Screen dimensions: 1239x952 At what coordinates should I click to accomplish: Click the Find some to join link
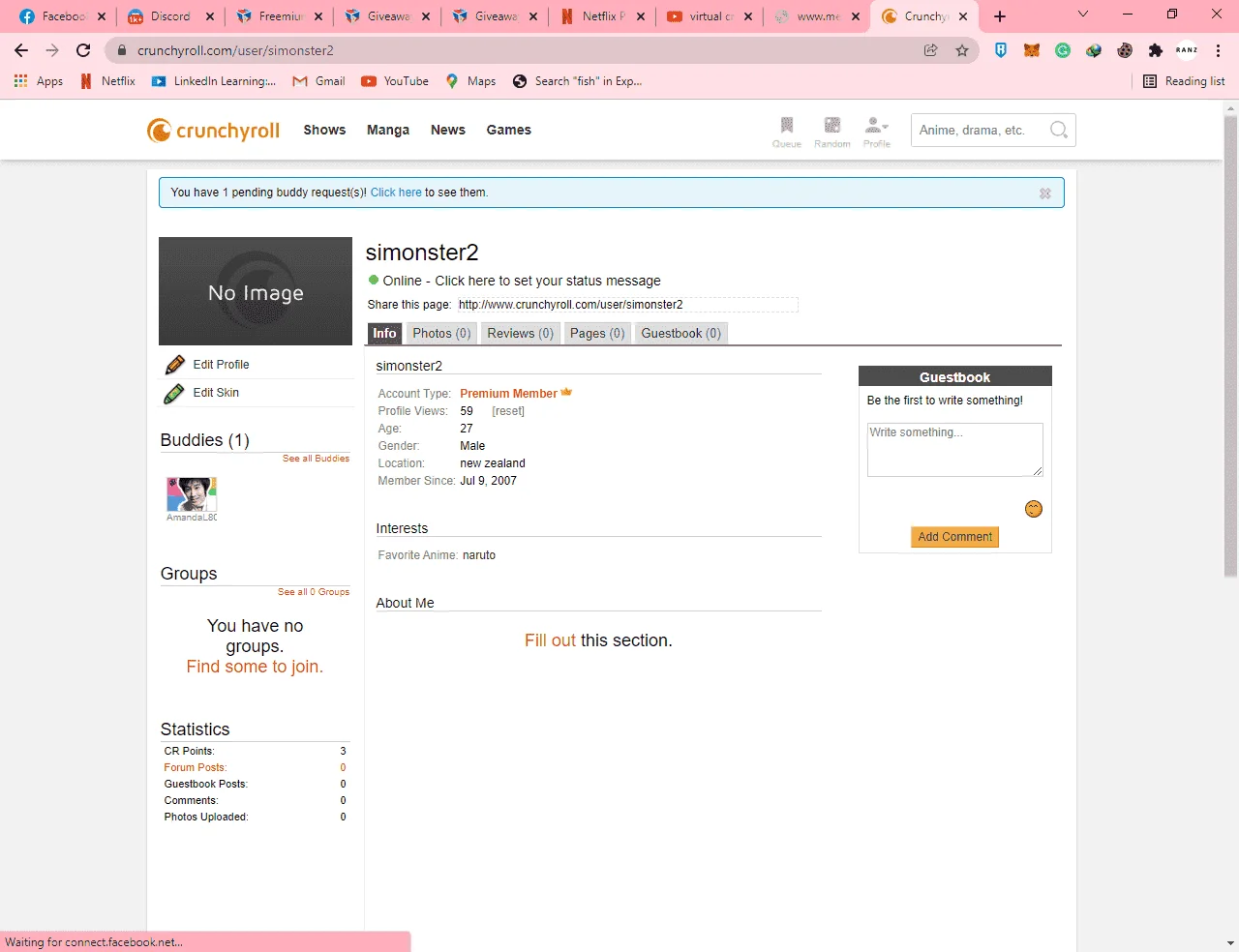[255, 667]
